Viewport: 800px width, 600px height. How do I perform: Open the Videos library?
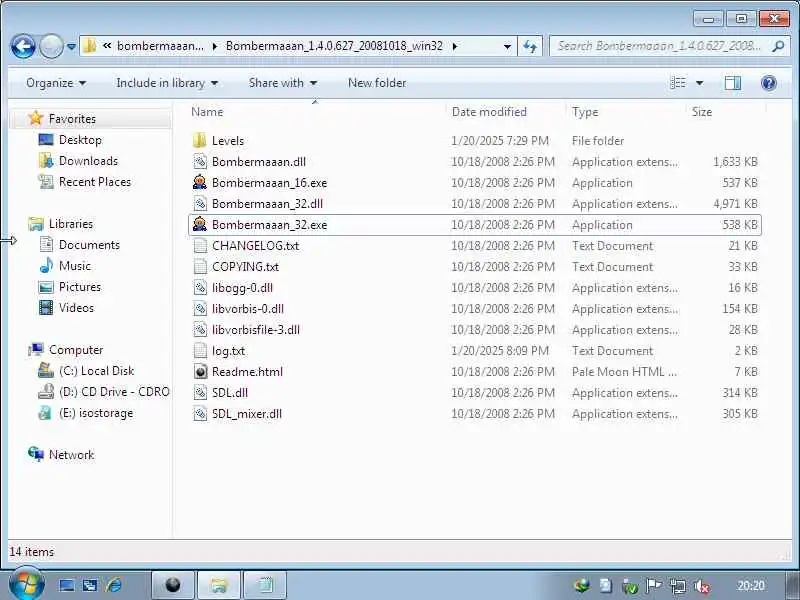click(76, 308)
